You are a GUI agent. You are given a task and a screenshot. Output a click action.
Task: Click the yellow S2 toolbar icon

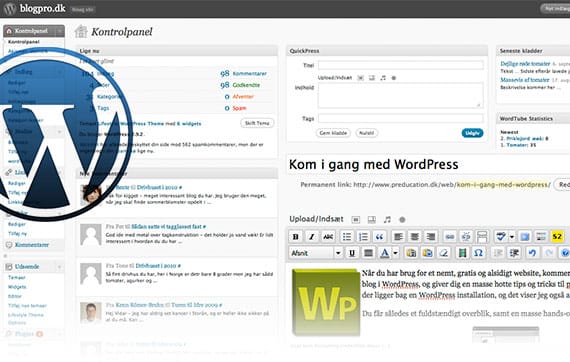click(557, 237)
